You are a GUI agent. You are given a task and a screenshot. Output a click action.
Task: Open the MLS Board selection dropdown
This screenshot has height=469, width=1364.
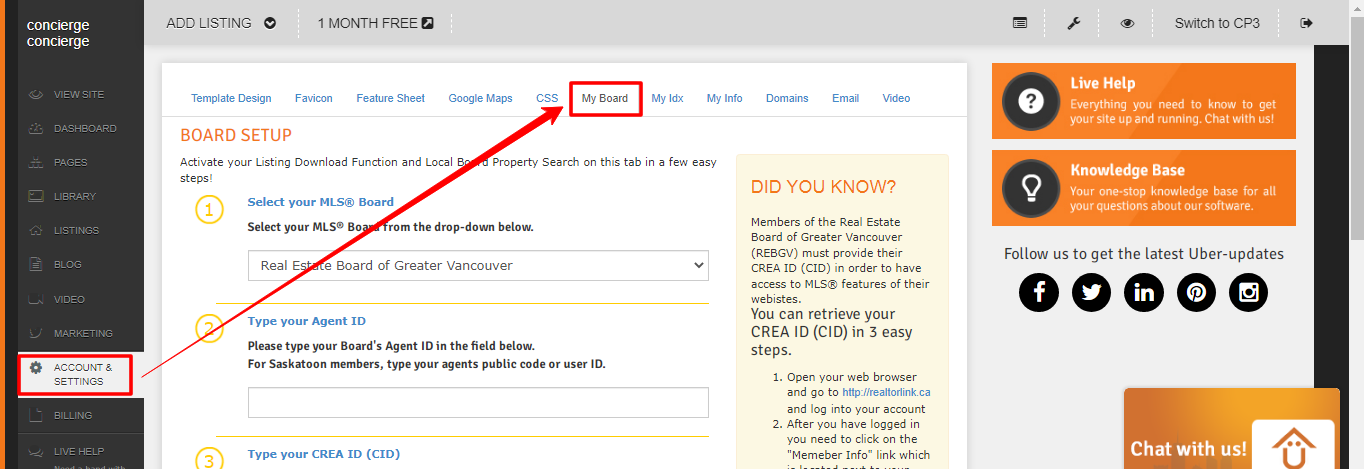pos(478,266)
